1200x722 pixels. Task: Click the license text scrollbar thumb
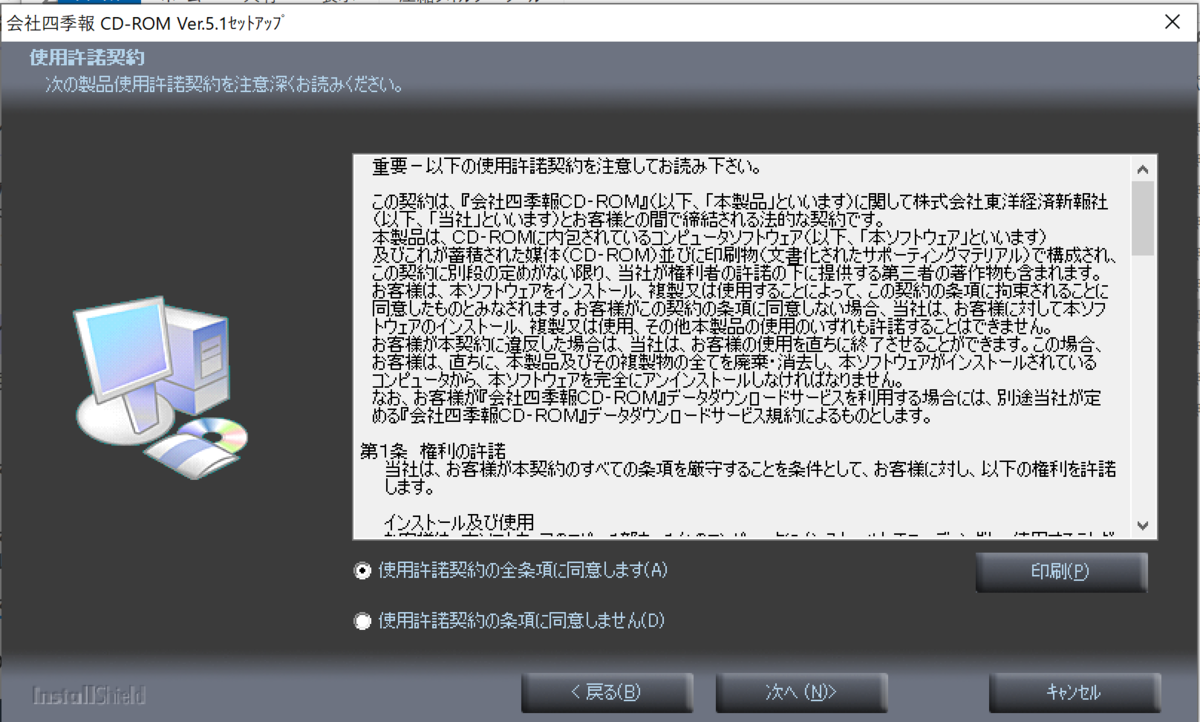pyautogui.click(x=1145, y=216)
